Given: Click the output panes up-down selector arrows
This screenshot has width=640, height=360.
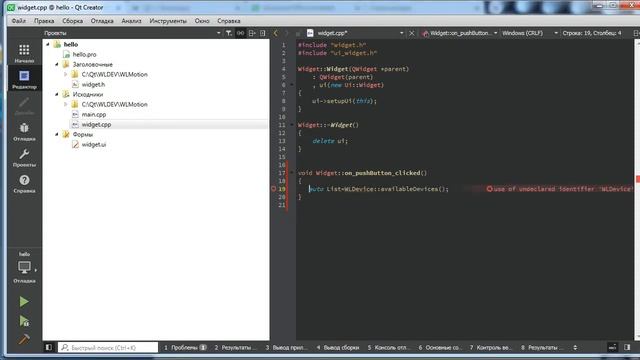Looking at the screenshot, I should pyautogui.click(x=575, y=347).
